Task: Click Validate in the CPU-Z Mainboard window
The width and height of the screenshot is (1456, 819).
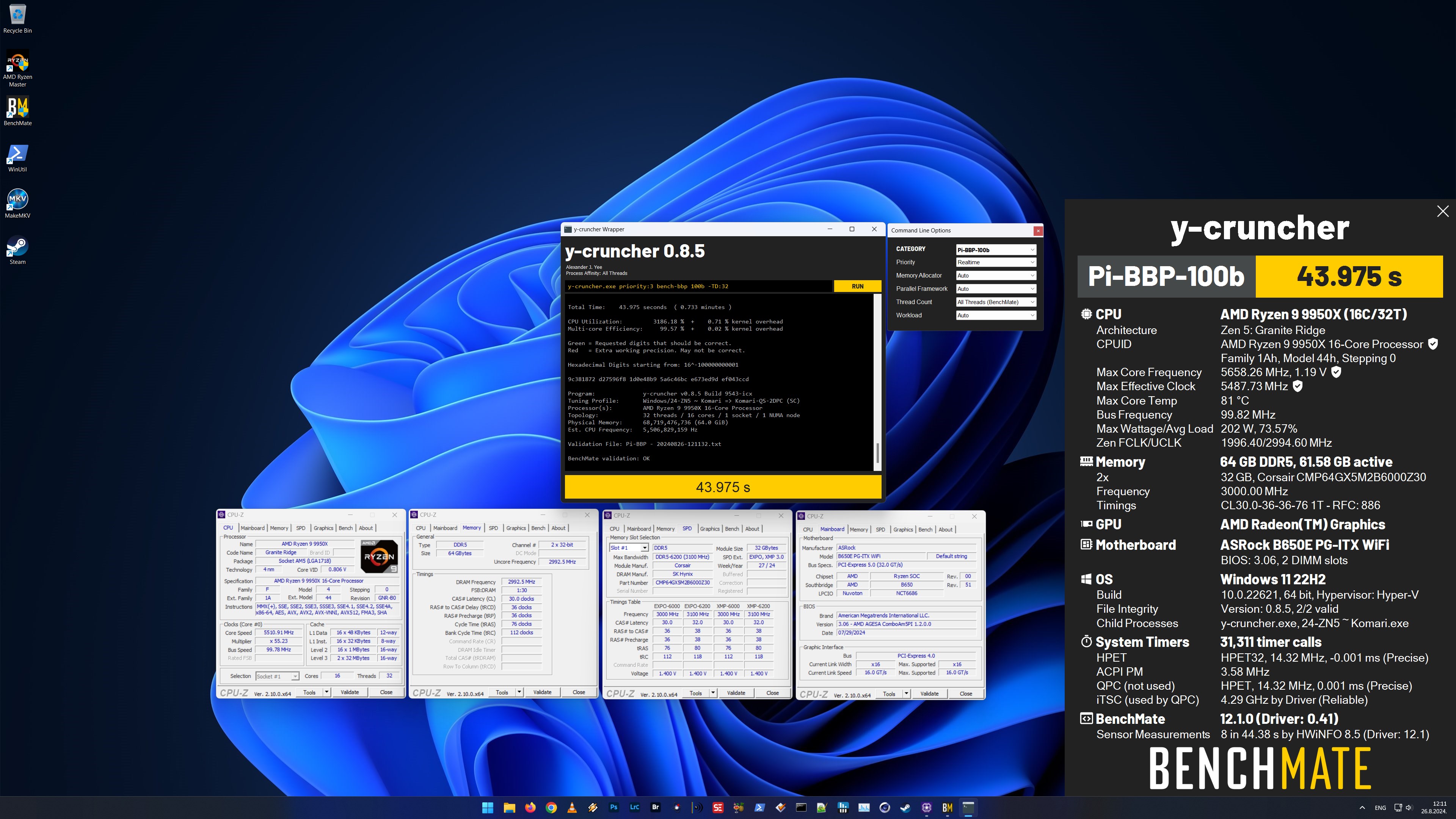Action: [x=930, y=694]
